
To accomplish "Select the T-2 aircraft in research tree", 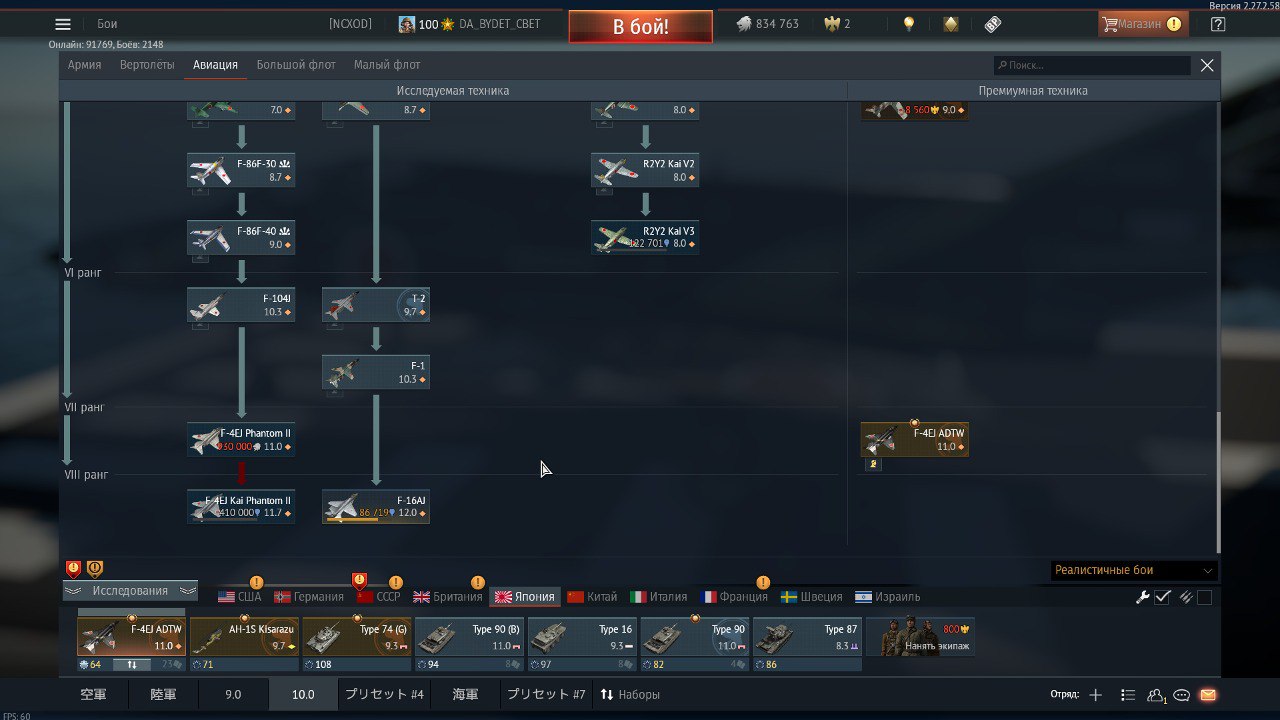I will pos(376,305).
